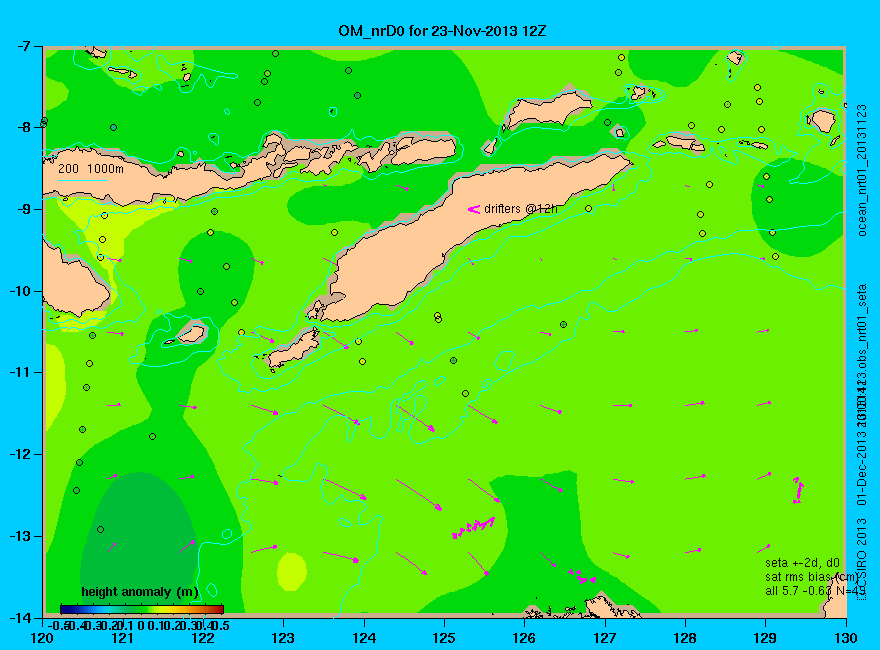Click the y-axis tick label '-11'

pyautogui.click(x=19, y=372)
